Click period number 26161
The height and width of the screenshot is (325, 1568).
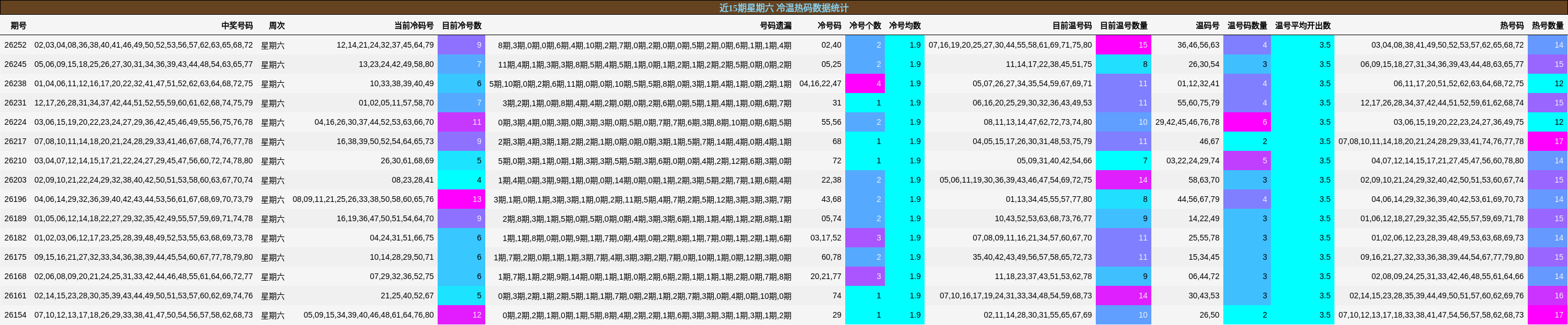pyautogui.click(x=15, y=296)
